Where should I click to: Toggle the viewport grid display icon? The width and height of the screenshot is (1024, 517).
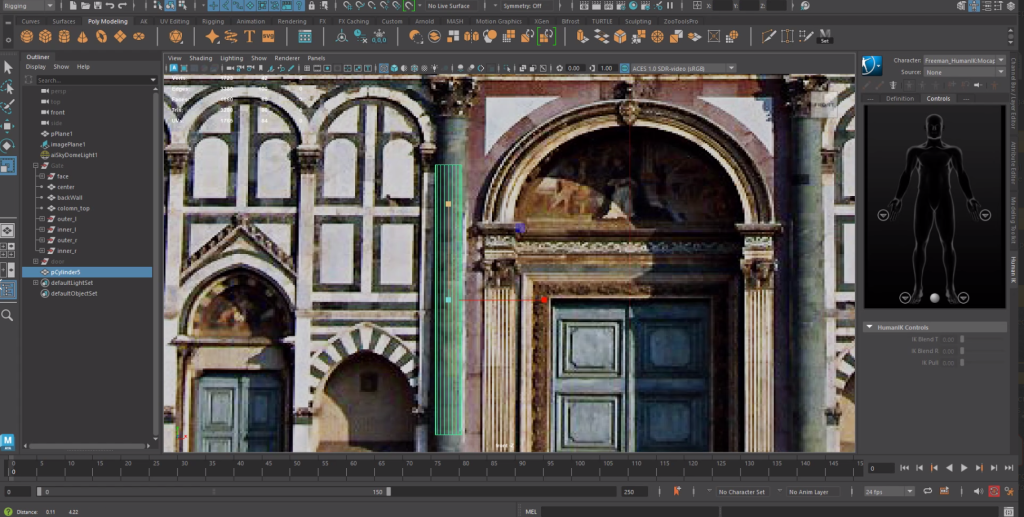[x=306, y=68]
